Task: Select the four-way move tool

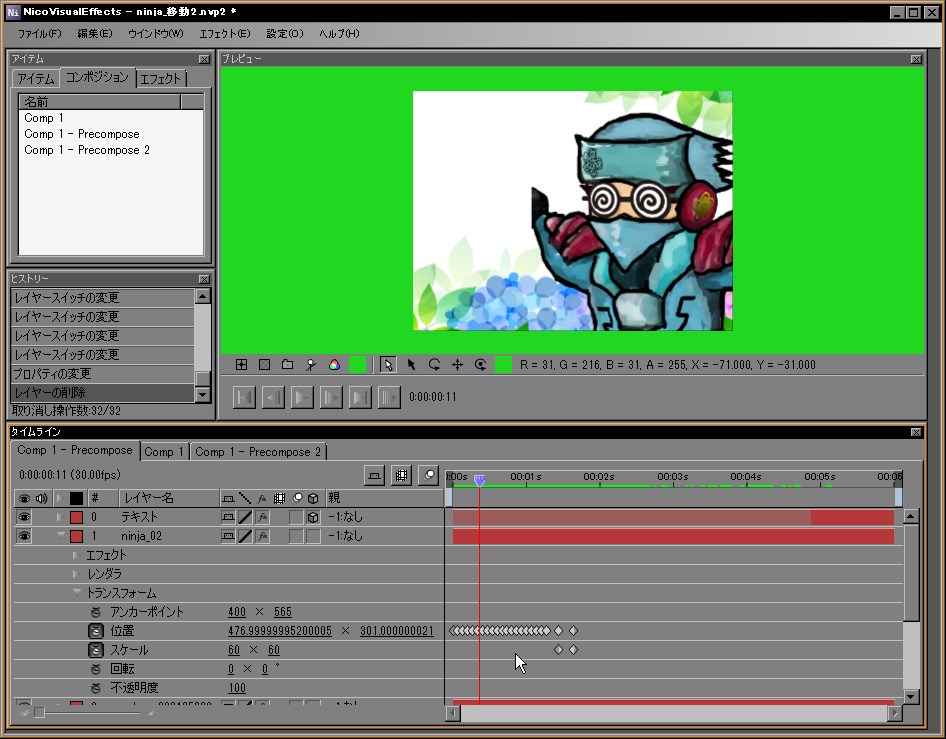Action: [457, 364]
